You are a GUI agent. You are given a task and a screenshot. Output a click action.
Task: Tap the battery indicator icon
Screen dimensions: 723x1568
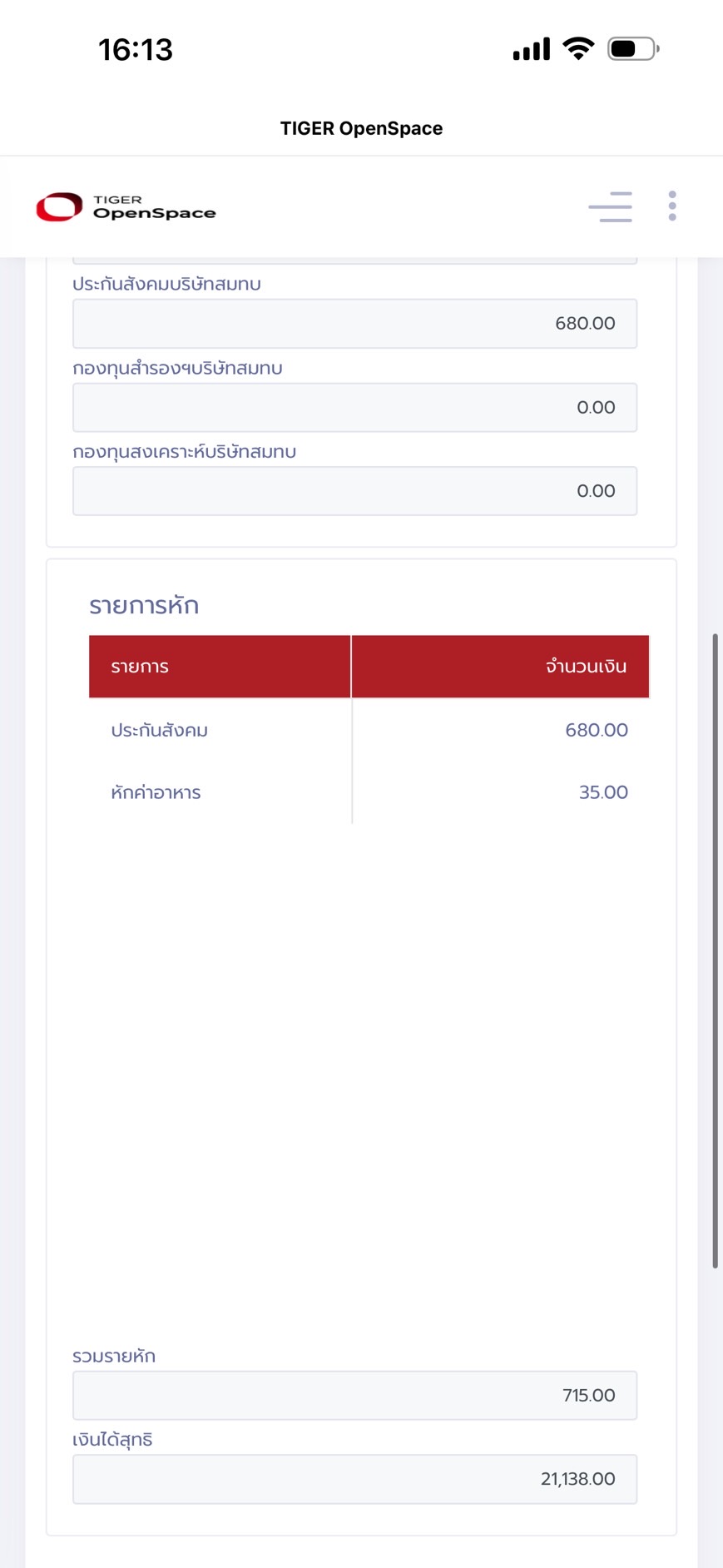633,49
